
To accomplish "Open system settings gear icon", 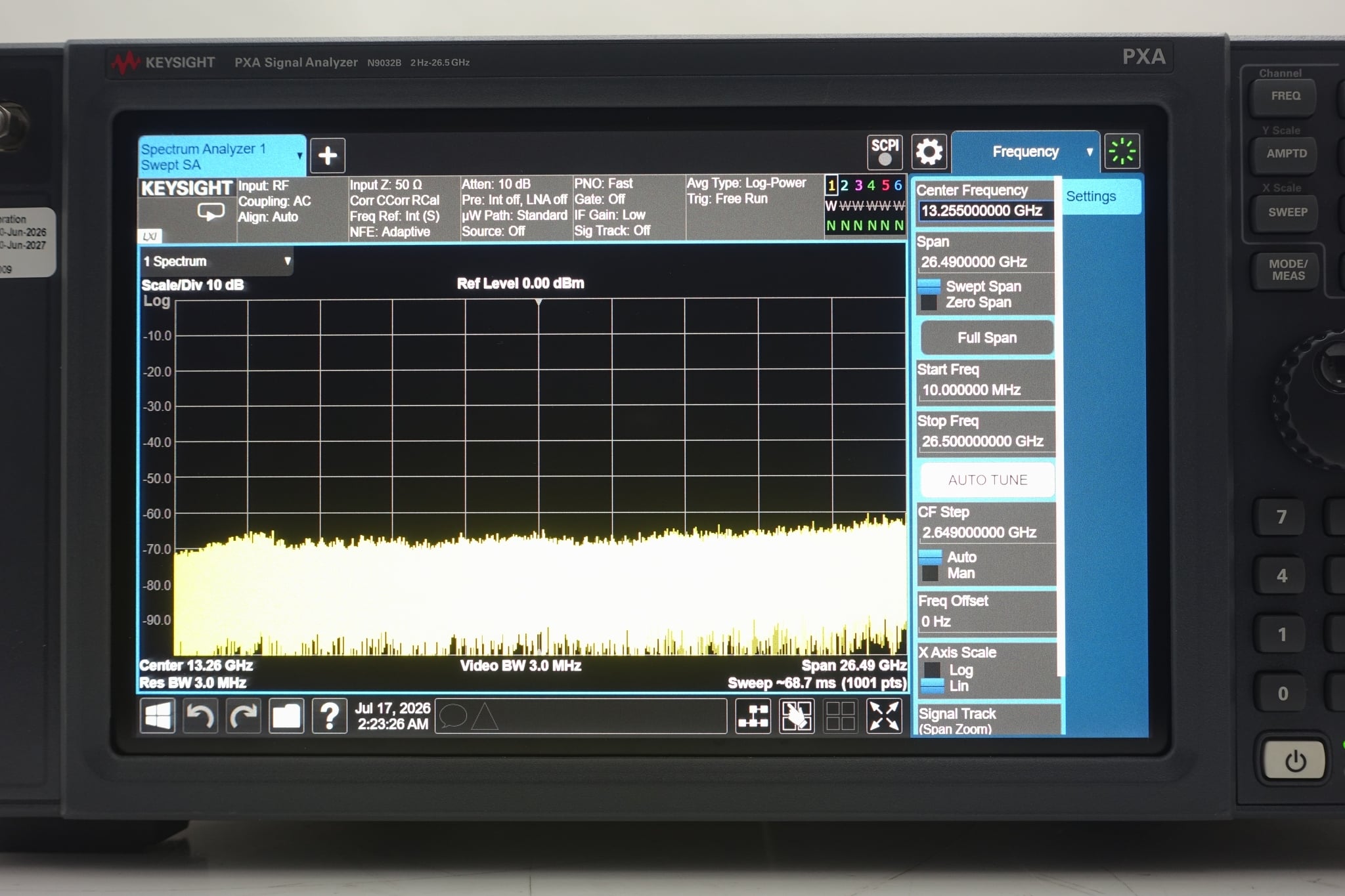I will click(929, 152).
